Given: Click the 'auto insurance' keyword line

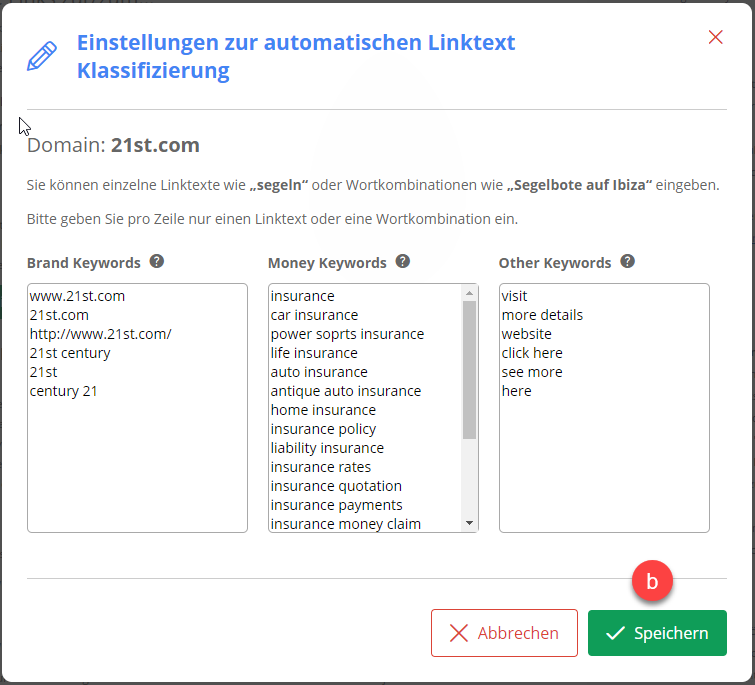Looking at the screenshot, I should pos(319,372).
